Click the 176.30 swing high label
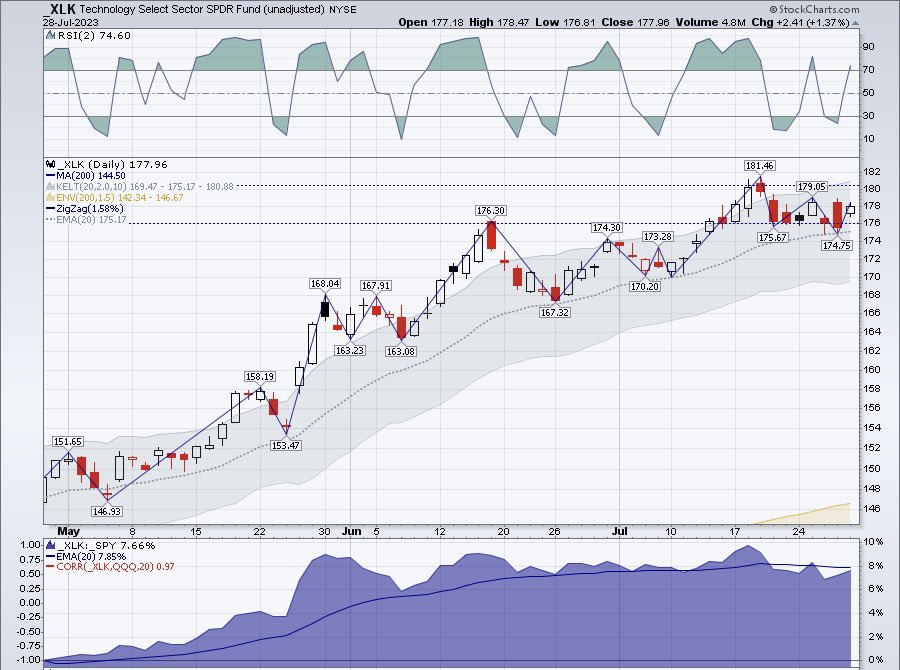The width and height of the screenshot is (900, 670). [x=491, y=211]
